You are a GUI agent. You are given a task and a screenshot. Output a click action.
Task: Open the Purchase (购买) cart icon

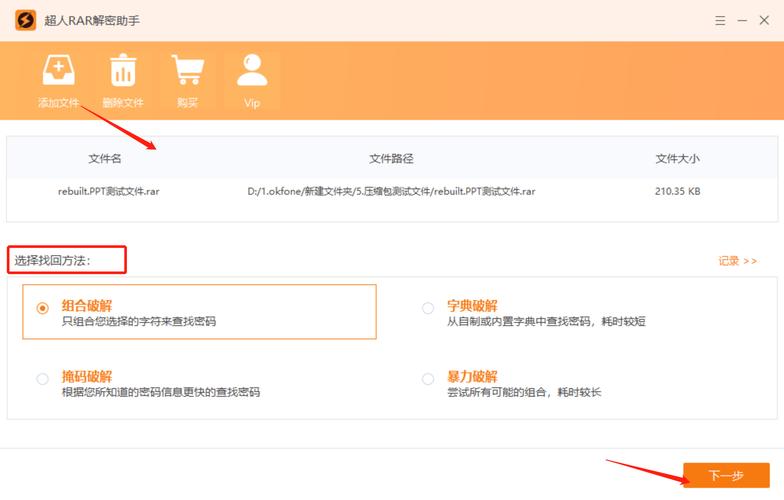point(188,70)
